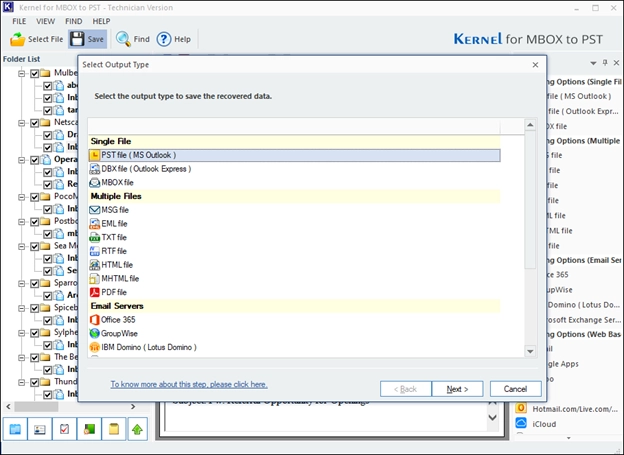Click the right panel pin icon
Viewport: 624px width, 455px height.
pyautogui.click(x=605, y=62)
